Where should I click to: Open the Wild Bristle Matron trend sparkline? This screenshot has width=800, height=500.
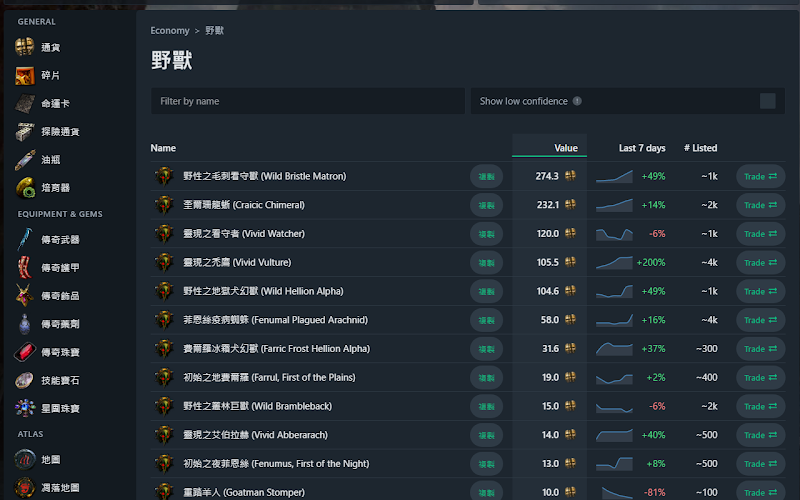pos(614,176)
